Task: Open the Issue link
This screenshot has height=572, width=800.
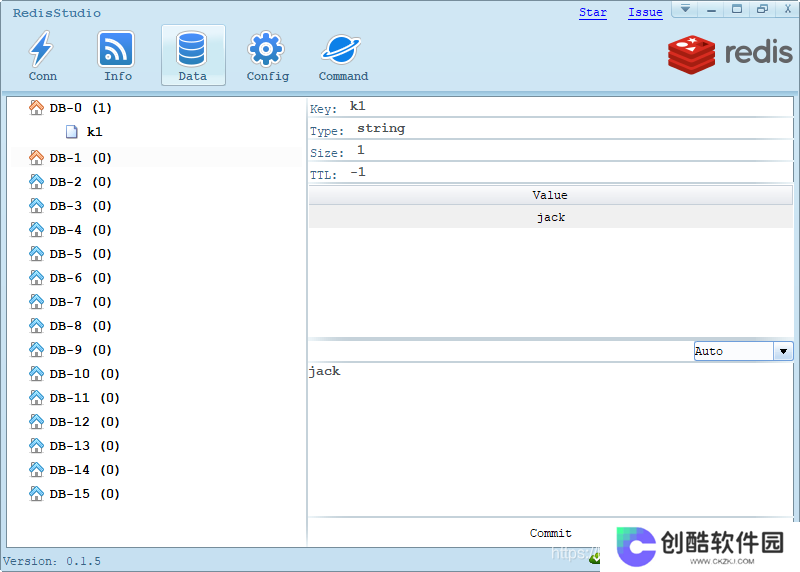Action: (x=645, y=12)
